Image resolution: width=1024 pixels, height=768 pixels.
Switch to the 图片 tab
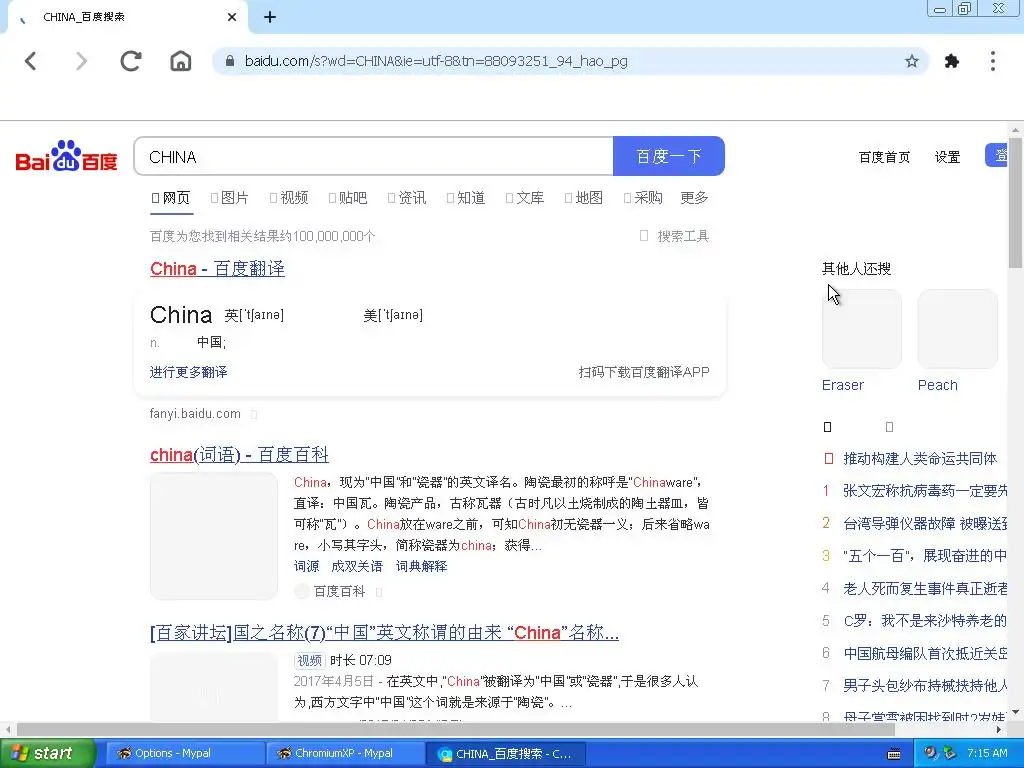coord(230,198)
